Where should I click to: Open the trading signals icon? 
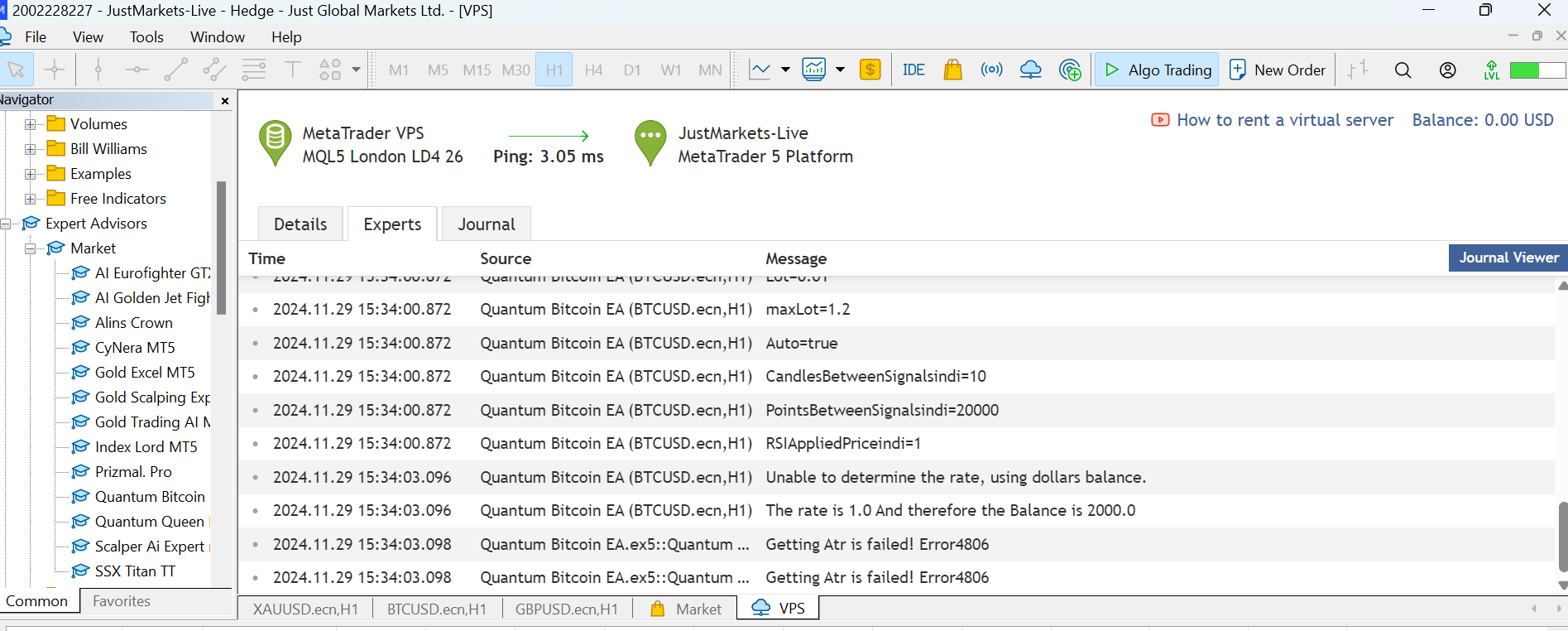(991, 70)
